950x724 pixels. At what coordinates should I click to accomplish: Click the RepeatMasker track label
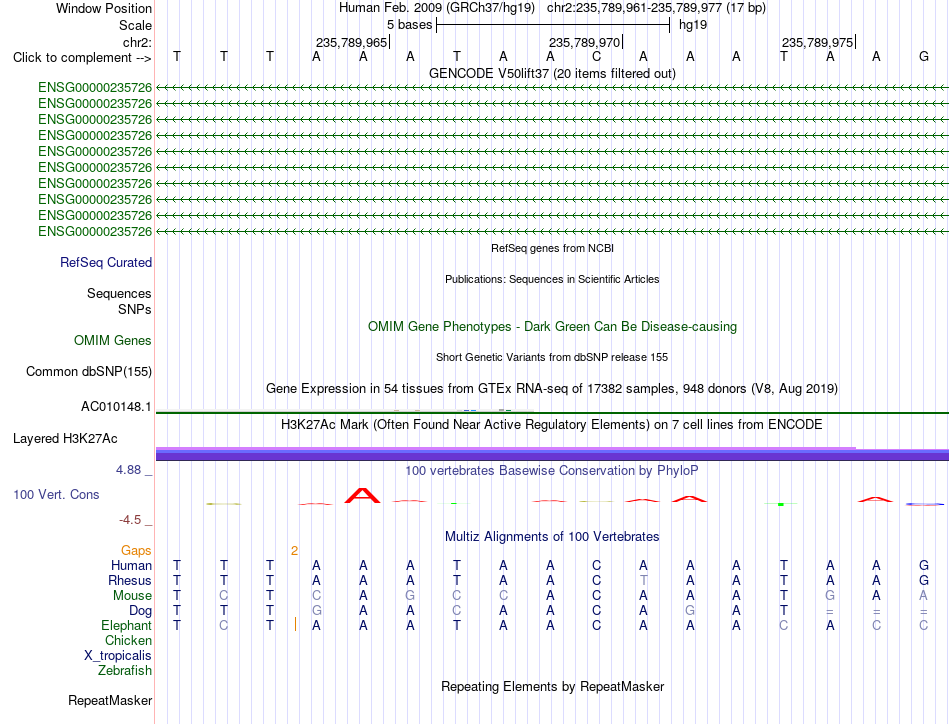click(x=110, y=700)
